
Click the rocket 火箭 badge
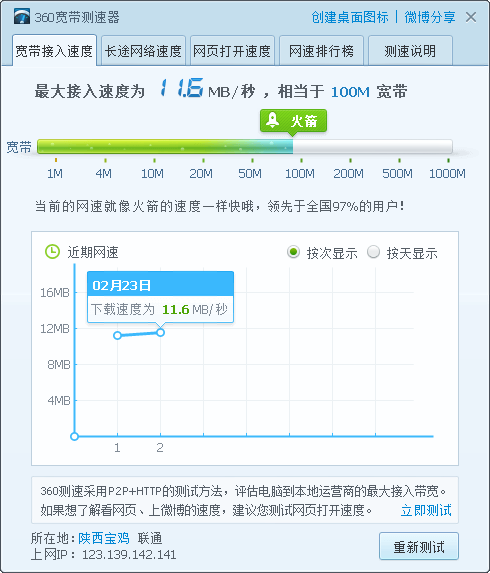tap(293, 121)
